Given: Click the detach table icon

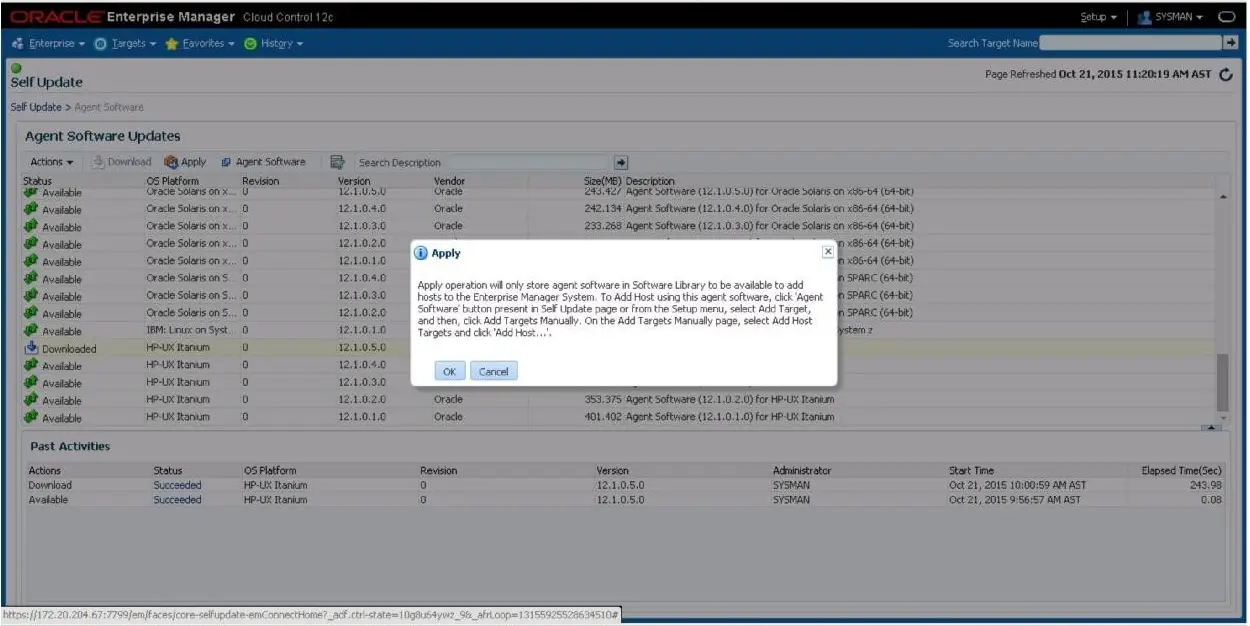Looking at the screenshot, I should (x=337, y=162).
